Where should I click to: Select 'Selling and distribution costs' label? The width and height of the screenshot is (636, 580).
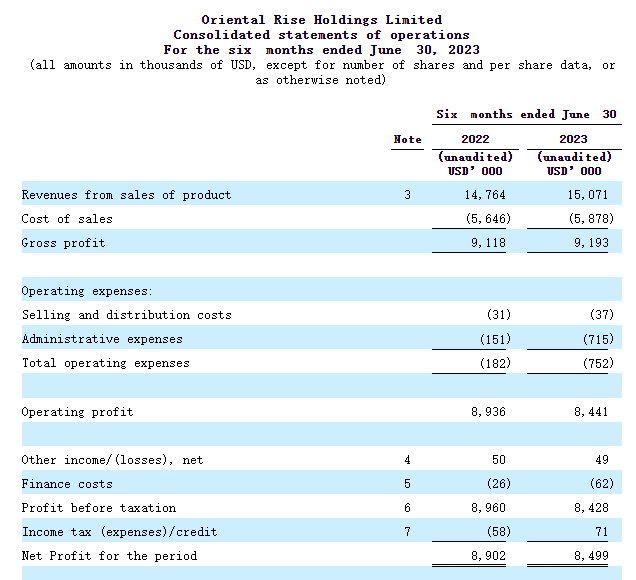pos(127,315)
